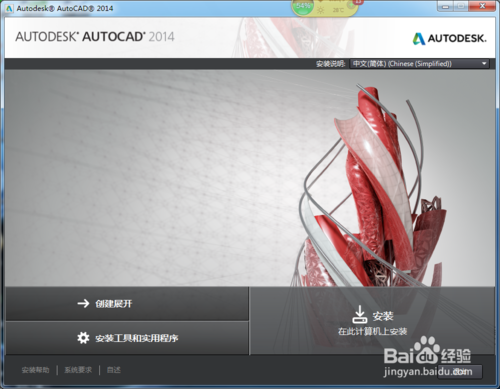Screen dimensions: 500x389
Task: Click the exit button under the watermark
Action: coord(460,371)
